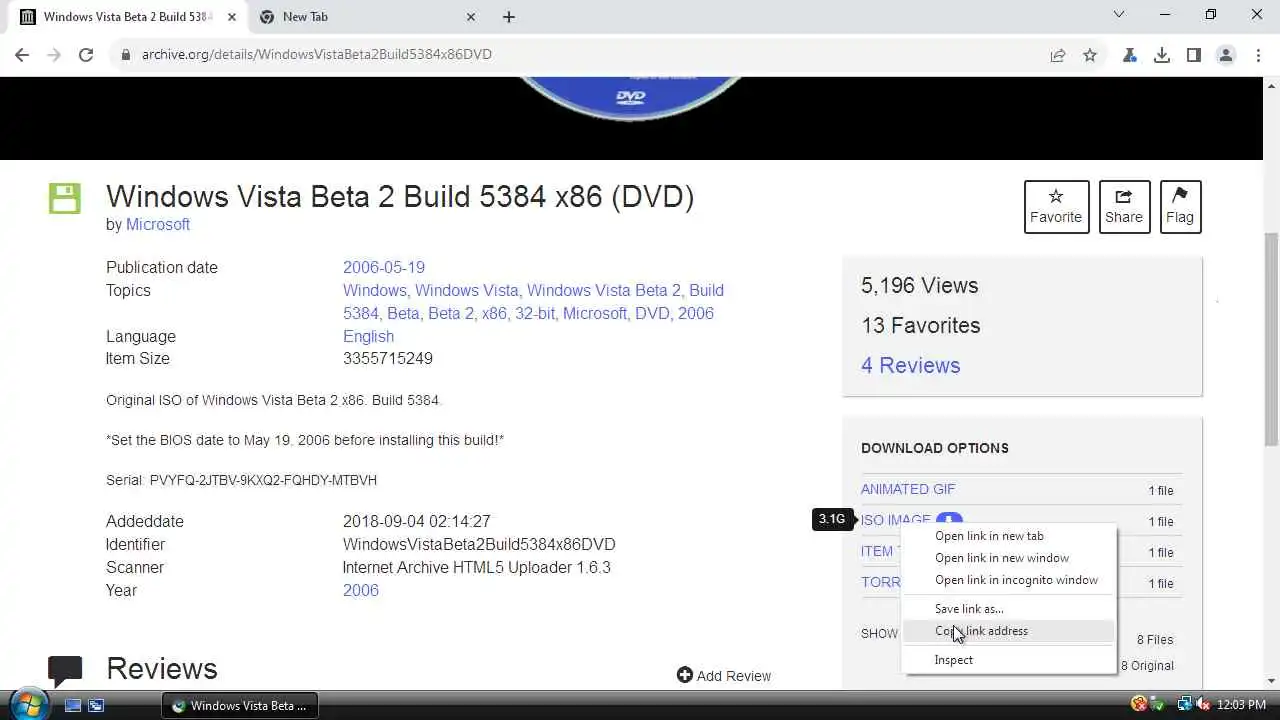Click the address bar URL field
The height and width of the screenshot is (720, 1280).
tap(580, 55)
